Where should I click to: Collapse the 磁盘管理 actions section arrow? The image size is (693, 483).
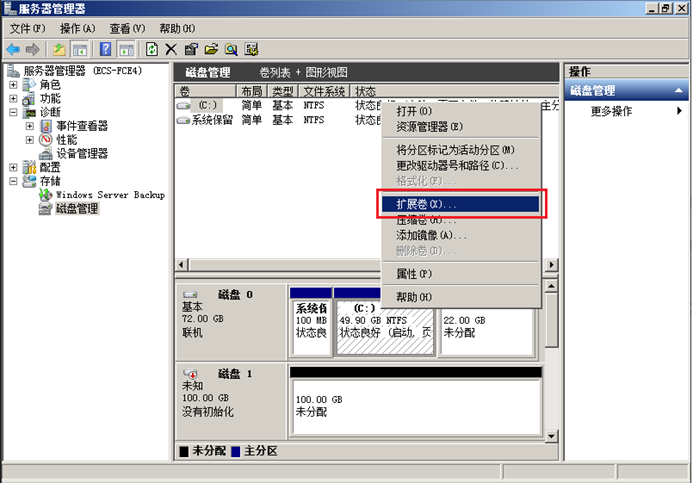coord(679,91)
